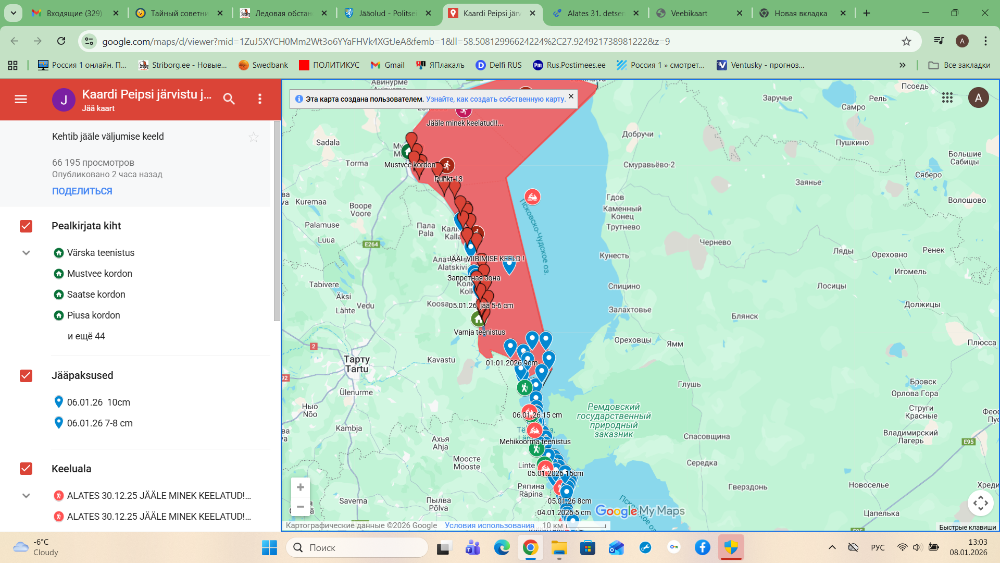This screenshot has width=1000, height=563.
Task: Bookmark this page with the address bar star
Action: (x=906, y=42)
